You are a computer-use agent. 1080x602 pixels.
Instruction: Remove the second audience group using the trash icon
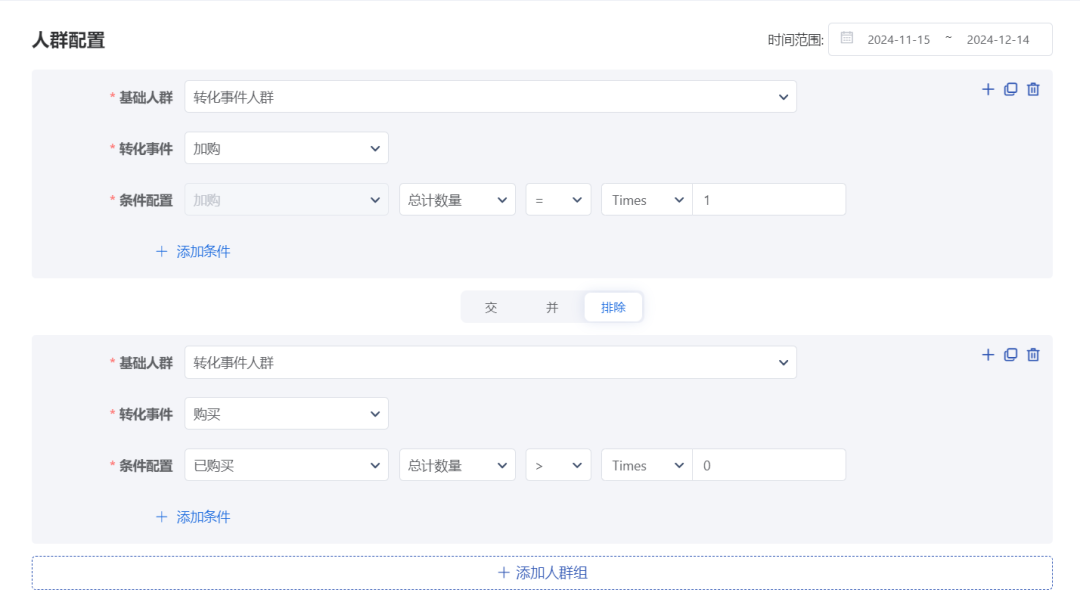(x=1032, y=355)
